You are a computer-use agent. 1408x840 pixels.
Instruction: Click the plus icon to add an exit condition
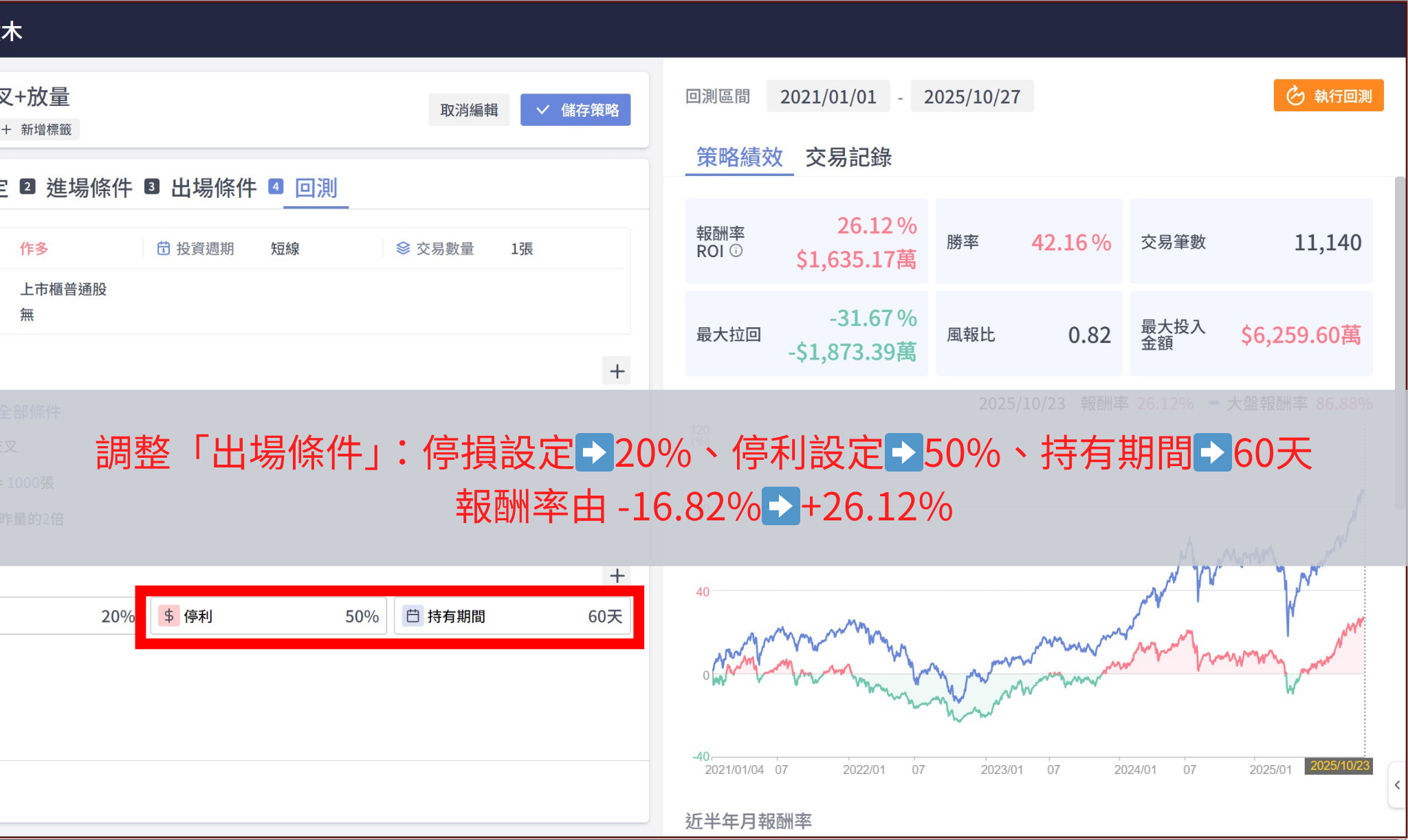tap(617, 576)
